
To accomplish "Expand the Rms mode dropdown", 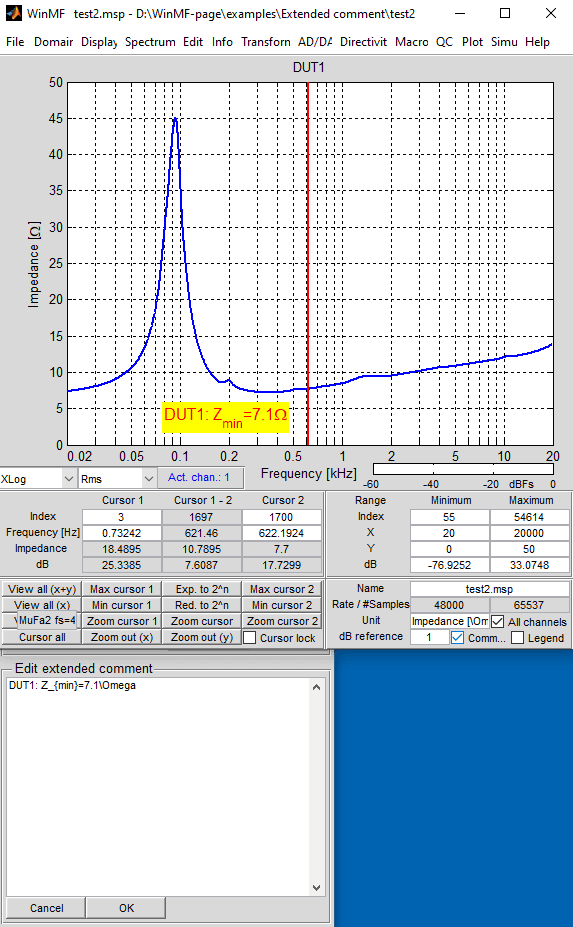I will pos(116,479).
